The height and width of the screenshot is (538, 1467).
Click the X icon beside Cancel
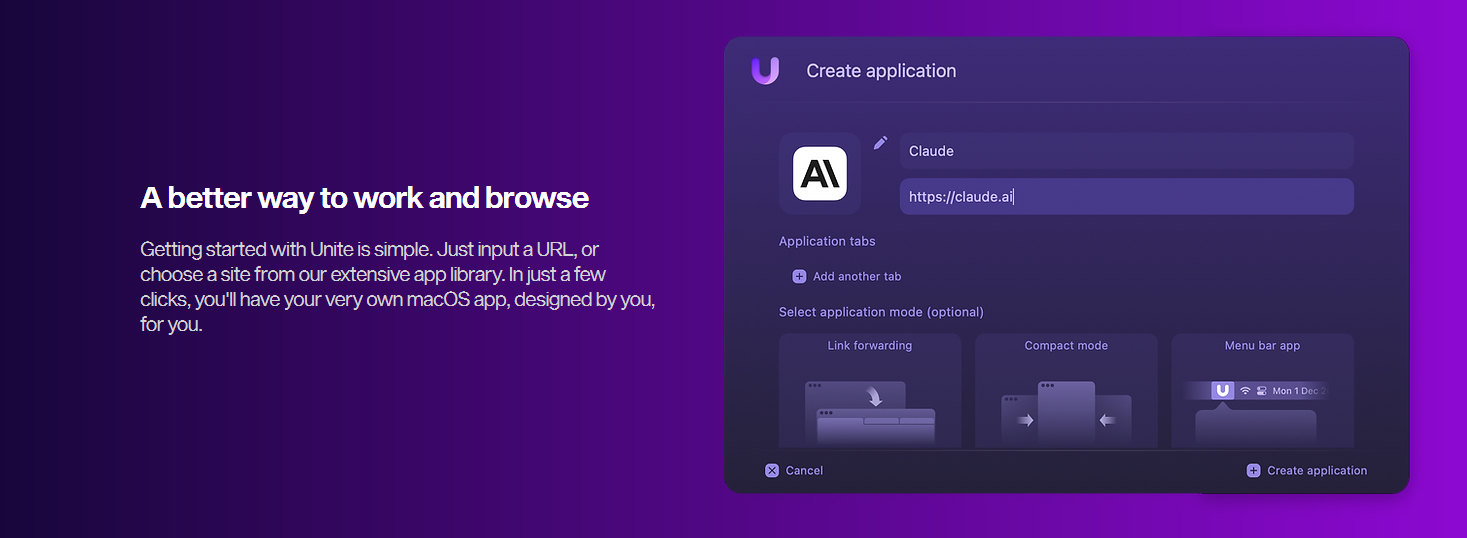point(772,470)
